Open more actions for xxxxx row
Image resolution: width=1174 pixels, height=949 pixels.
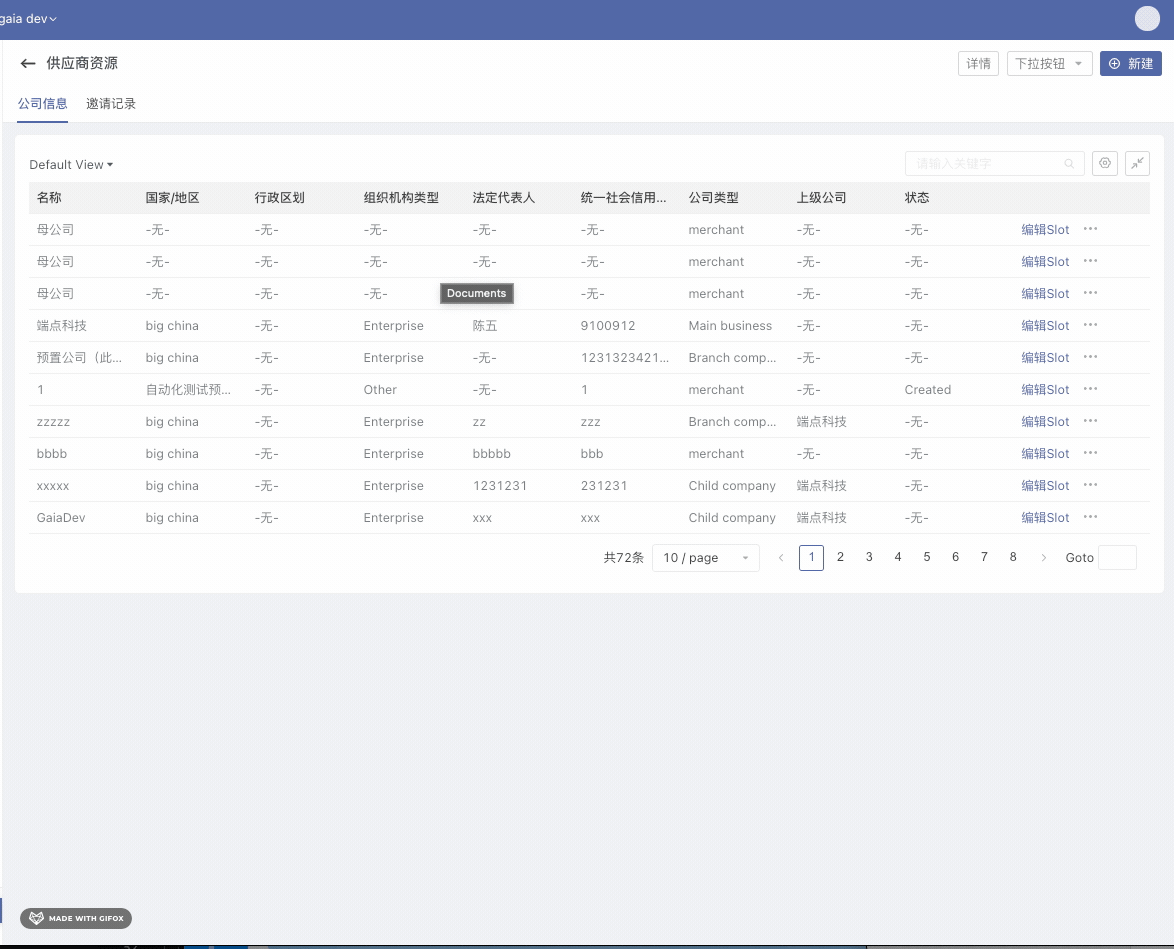(x=1090, y=485)
